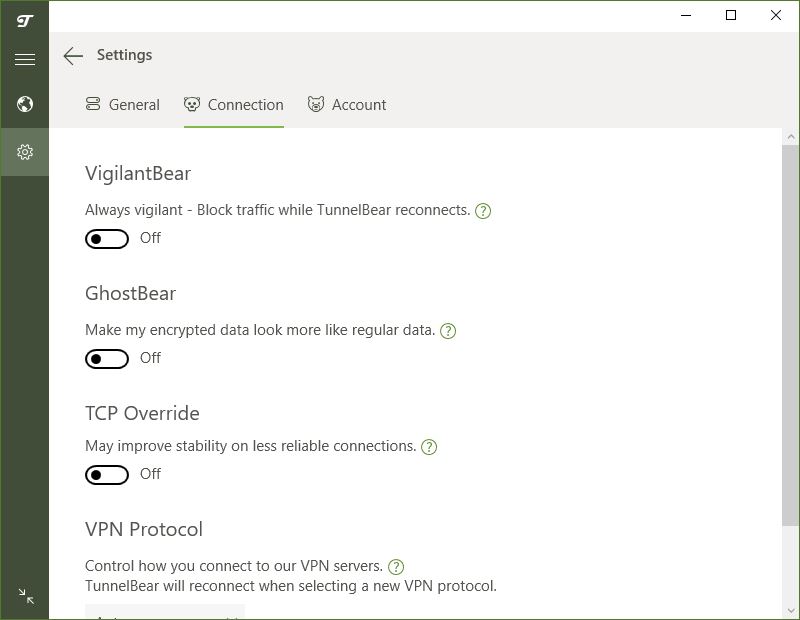Select the Connection tab
Image resolution: width=800 pixels, height=620 pixels.
pos(234,105)
